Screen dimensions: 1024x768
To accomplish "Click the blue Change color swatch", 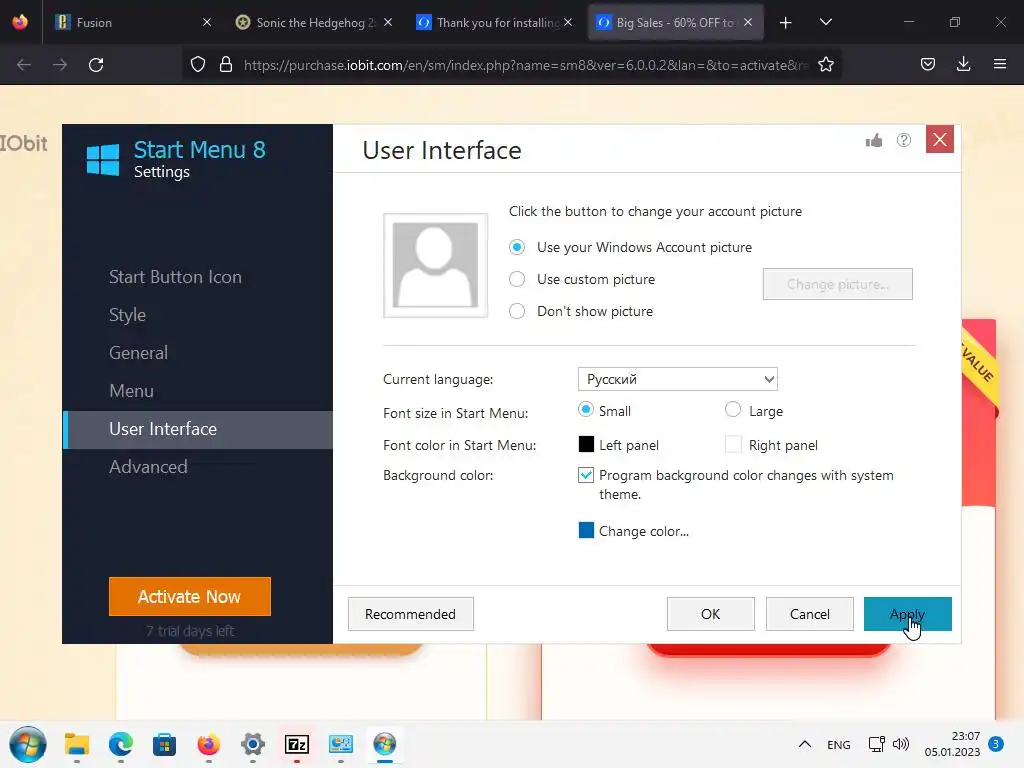I will (586, 530).
